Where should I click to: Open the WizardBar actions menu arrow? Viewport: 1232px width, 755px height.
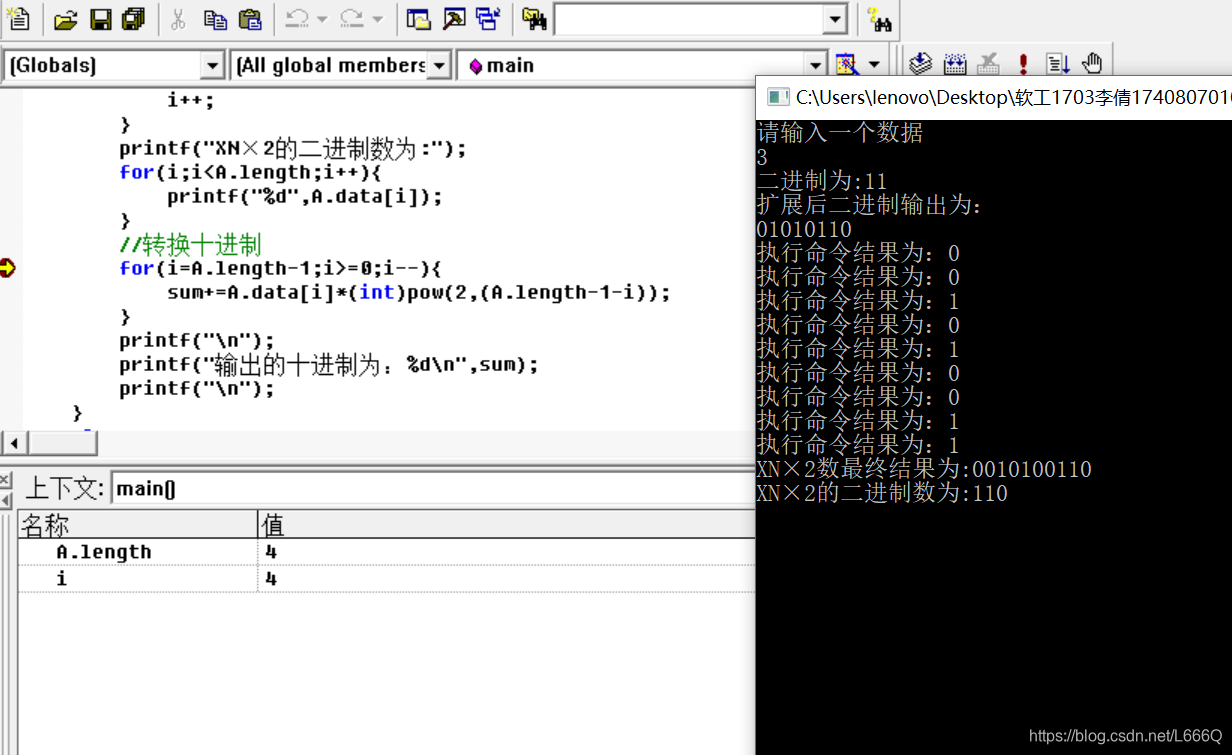[874, 65]
